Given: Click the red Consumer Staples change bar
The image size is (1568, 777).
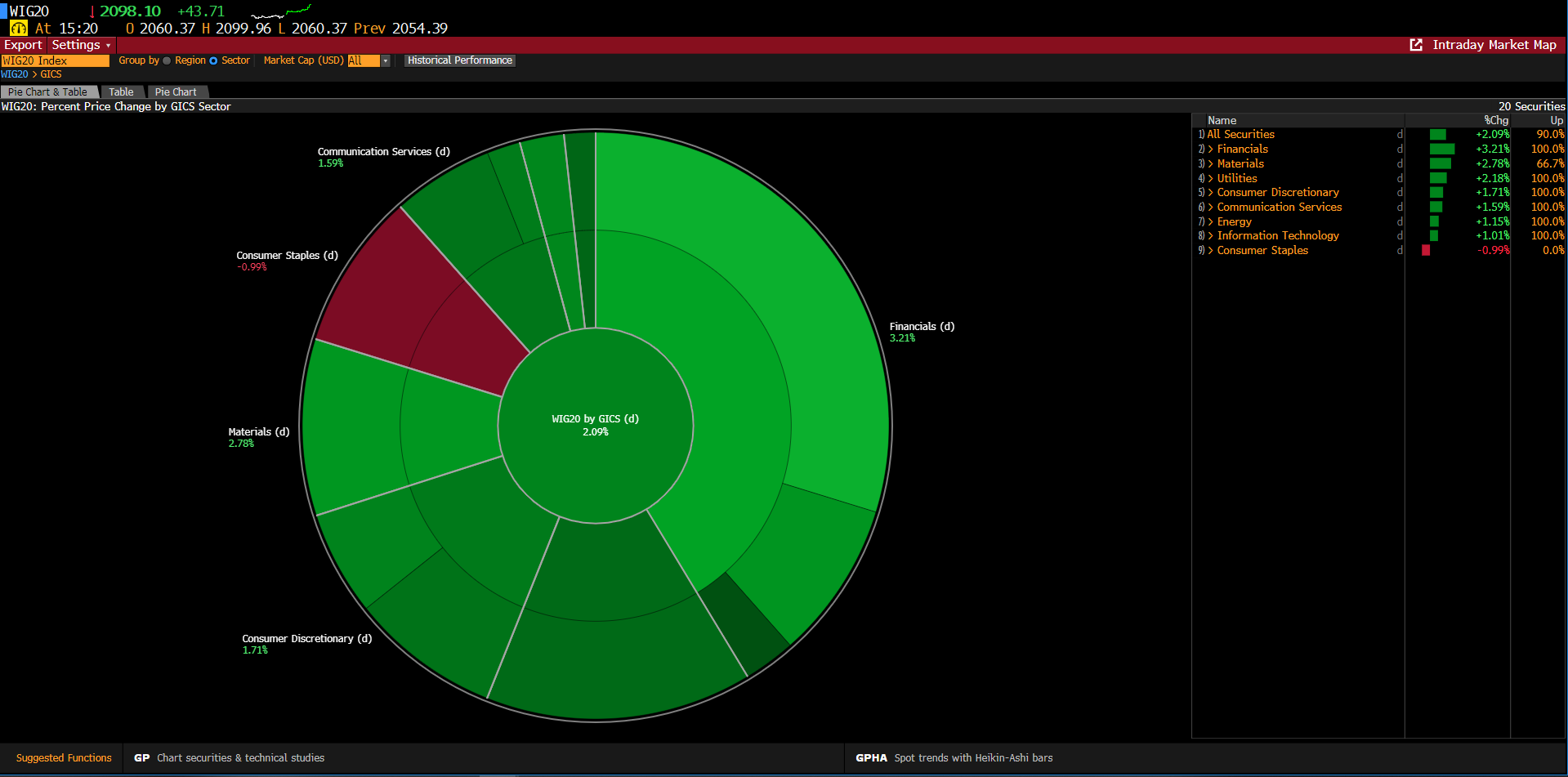Looking at the screenshot, I should point(1426,251).
